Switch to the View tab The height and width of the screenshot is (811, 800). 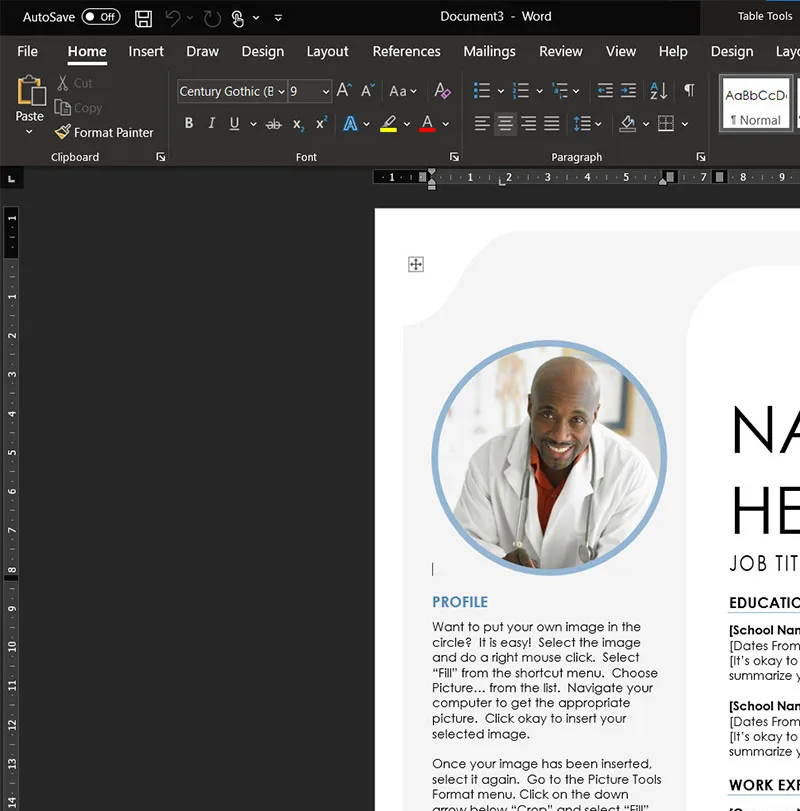[621, 51]
